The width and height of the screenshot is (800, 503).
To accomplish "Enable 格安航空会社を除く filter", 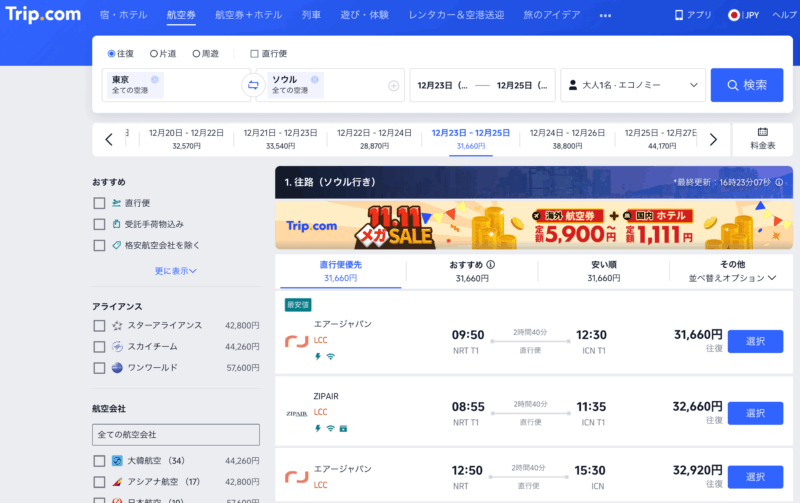I will click(x=99, y=245).
